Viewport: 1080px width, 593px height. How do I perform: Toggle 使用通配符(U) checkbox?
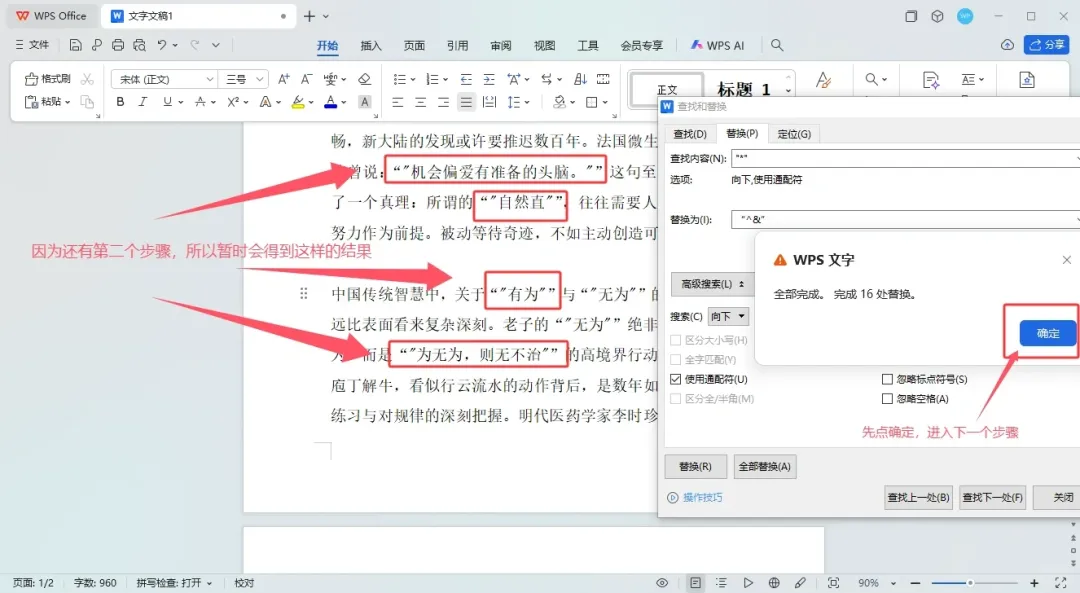point(676,379)
